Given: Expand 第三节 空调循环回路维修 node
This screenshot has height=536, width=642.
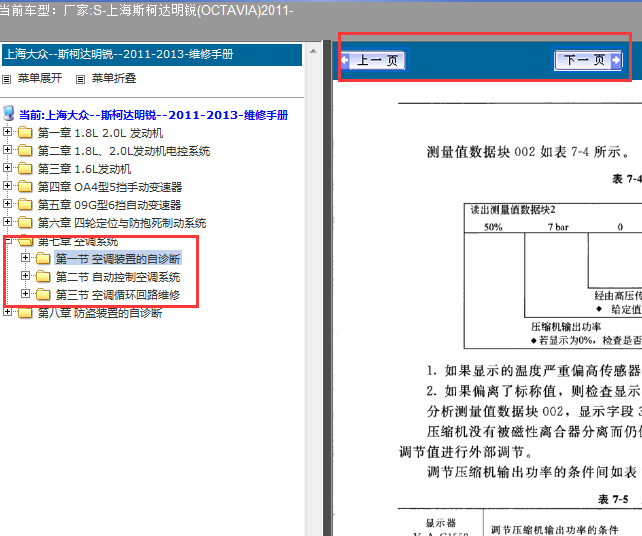Looking at the screenshot, I should [x=25, y=294].
